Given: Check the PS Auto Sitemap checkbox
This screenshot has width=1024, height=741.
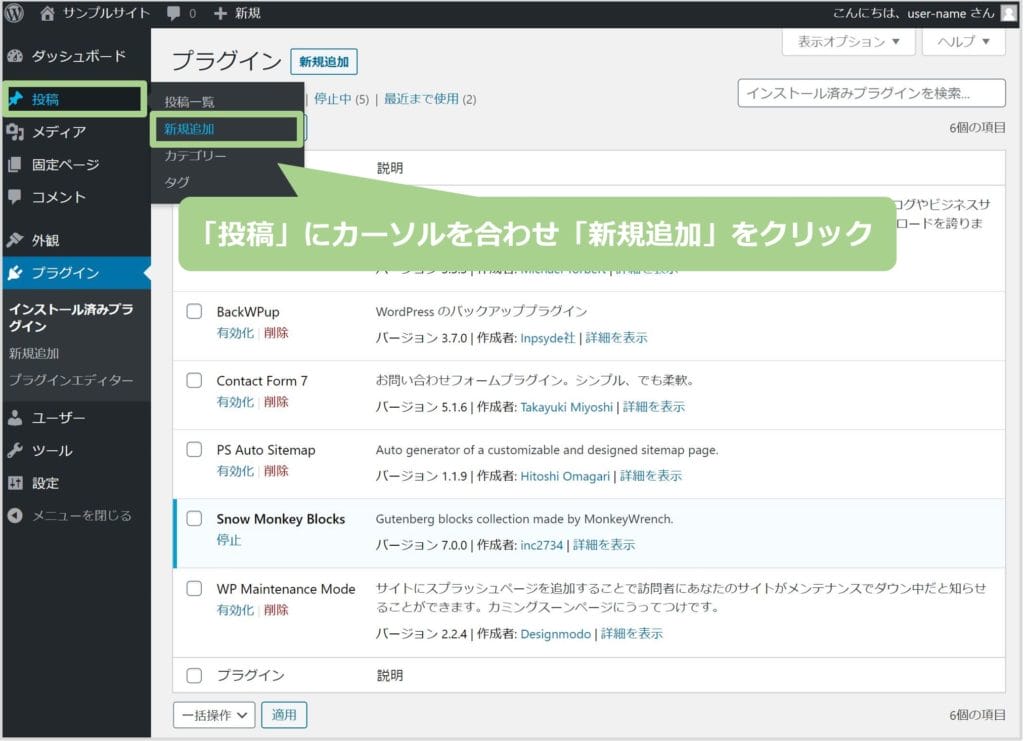Looking at the screenshot, I should [194, 449].
